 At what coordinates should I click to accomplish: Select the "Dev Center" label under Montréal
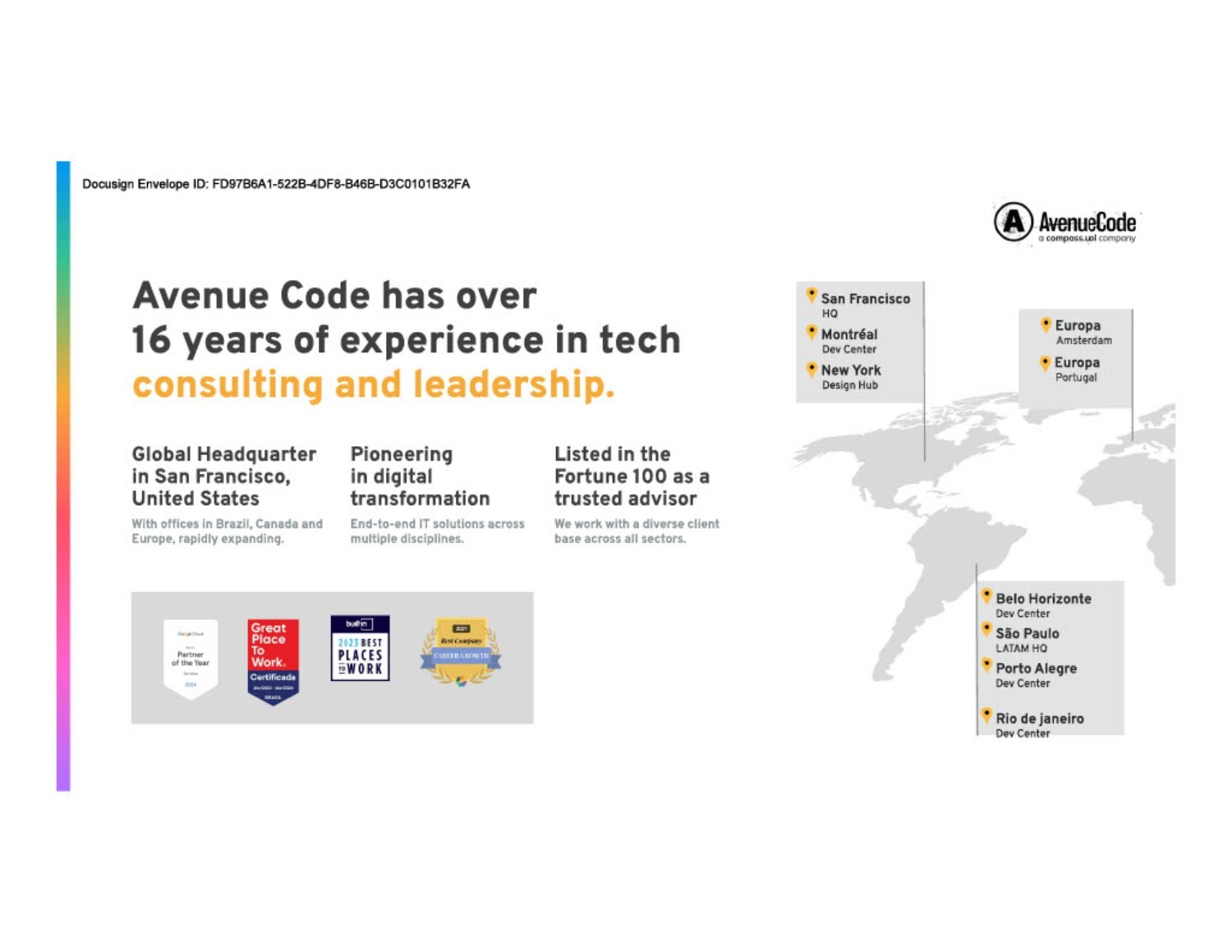pyautogui.click(x=849, y=349)
